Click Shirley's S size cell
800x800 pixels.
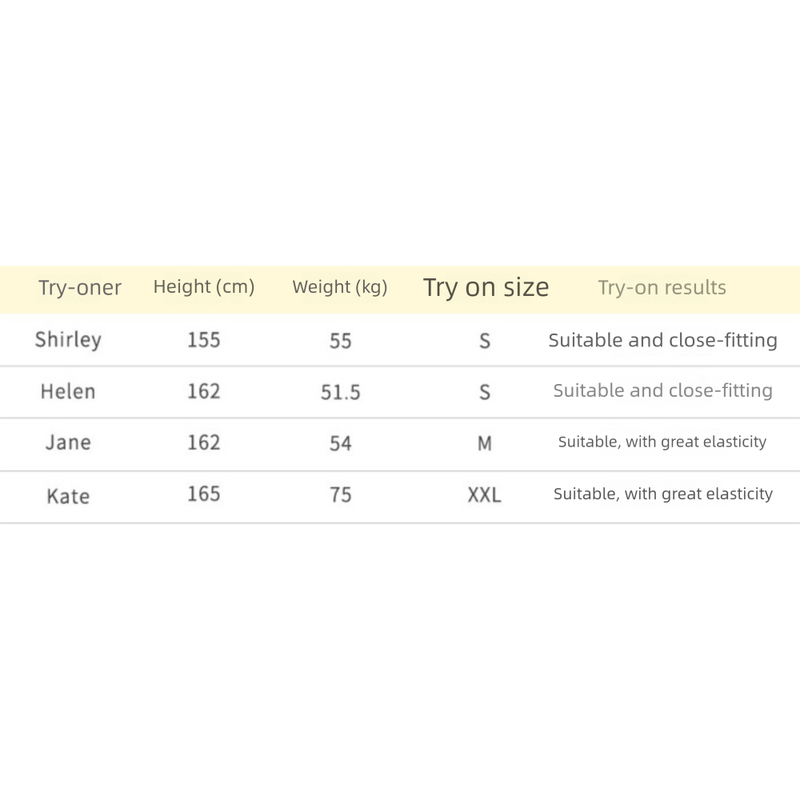(485, 340)
